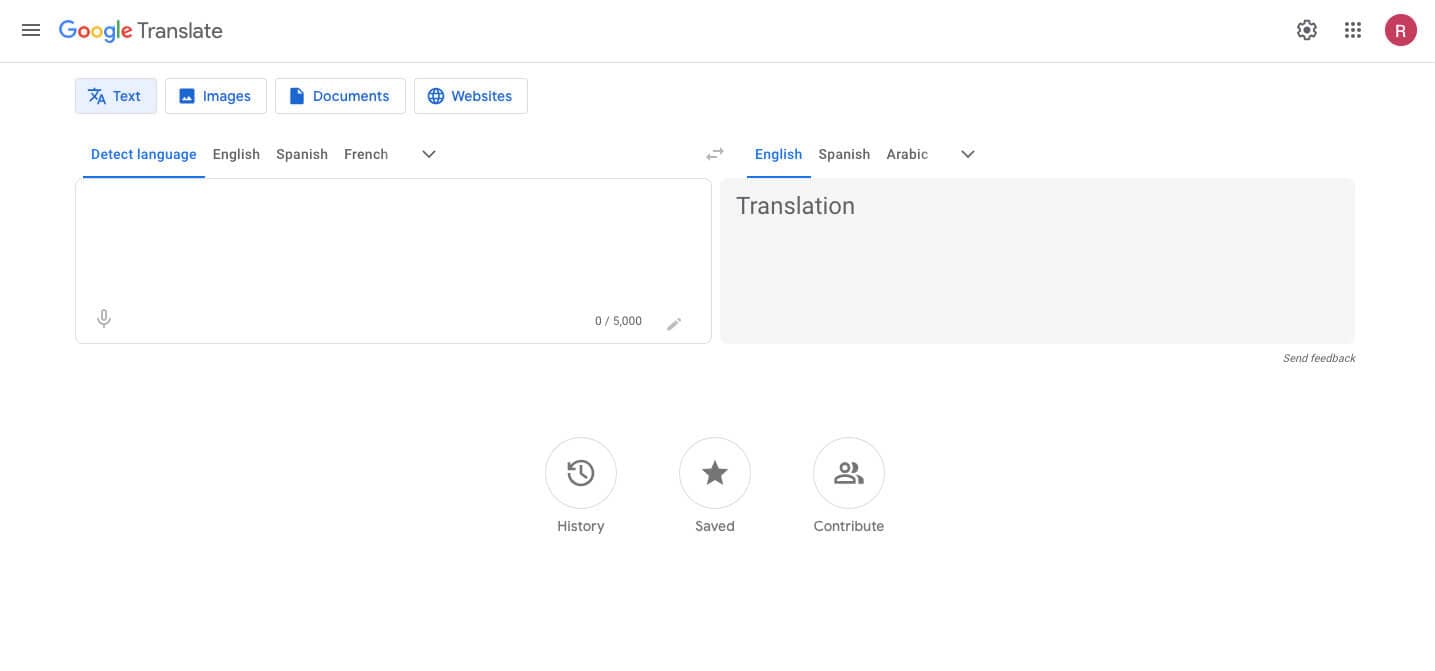Switch to Documents translation mode
This screenshot has width=1435, height=671.
pyautogui.click(x=340, y=96)
